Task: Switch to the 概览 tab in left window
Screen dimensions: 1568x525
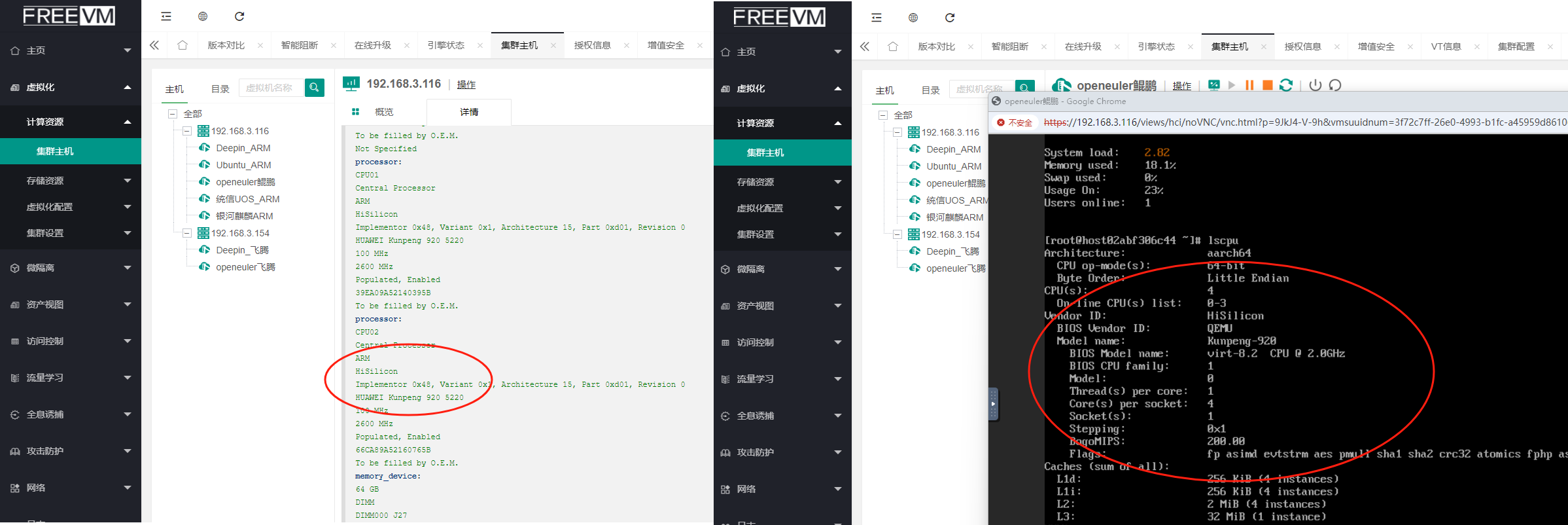Action: coord(384,112)
